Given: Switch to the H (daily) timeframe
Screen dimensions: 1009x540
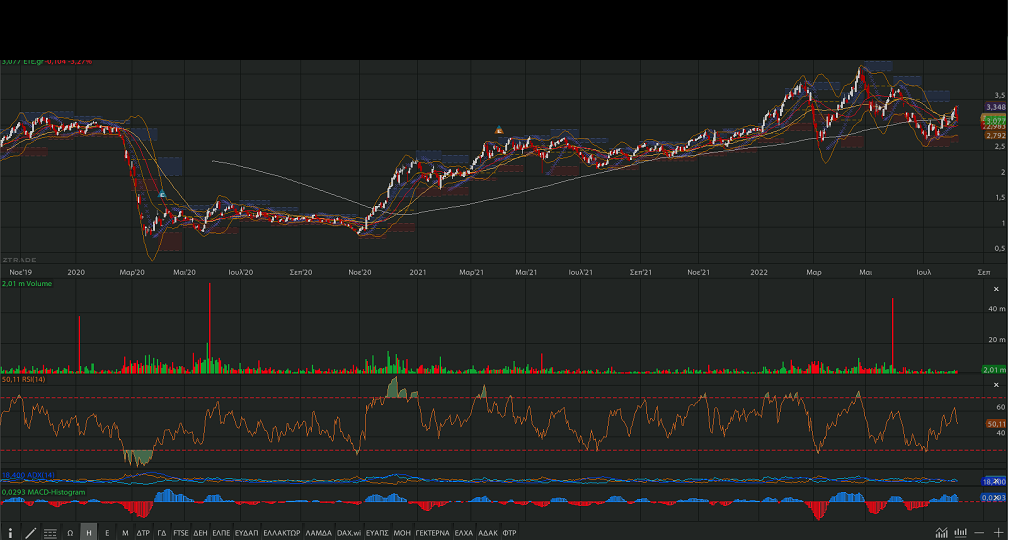Looking at the screenshot, I should click(x=89, y=533).
